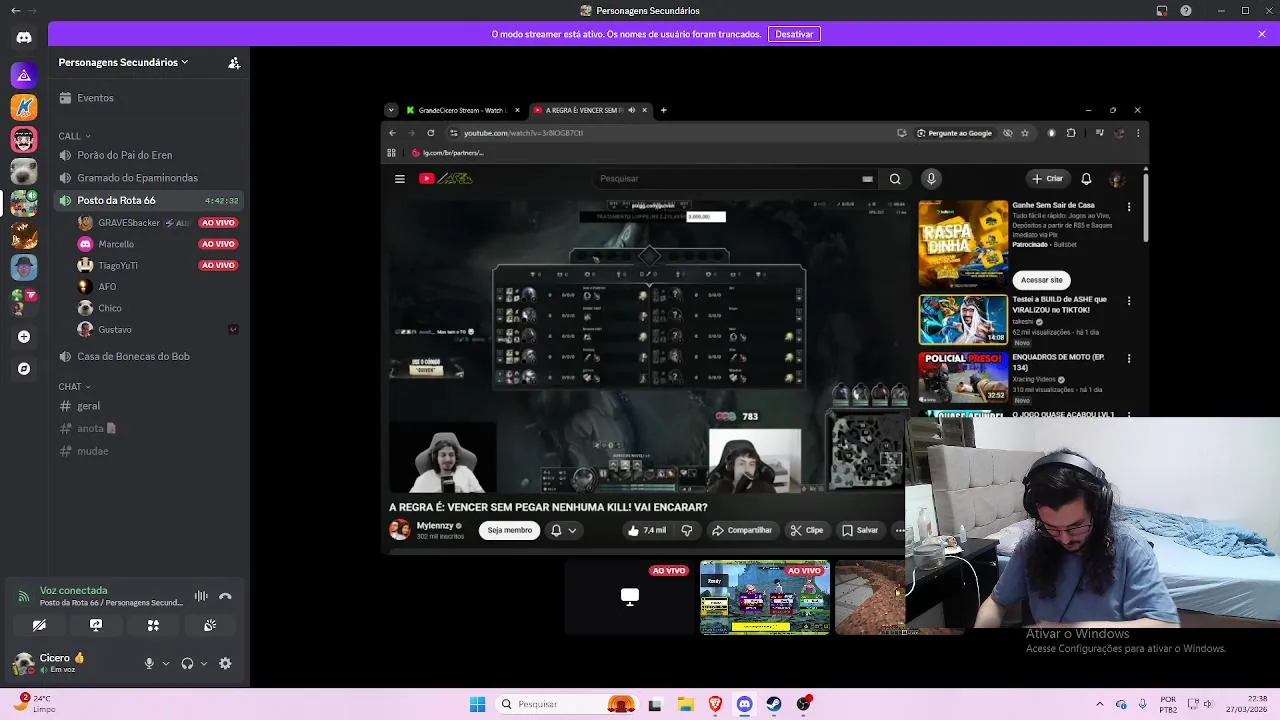Open Windows Start menu

[x=478, y=704]
